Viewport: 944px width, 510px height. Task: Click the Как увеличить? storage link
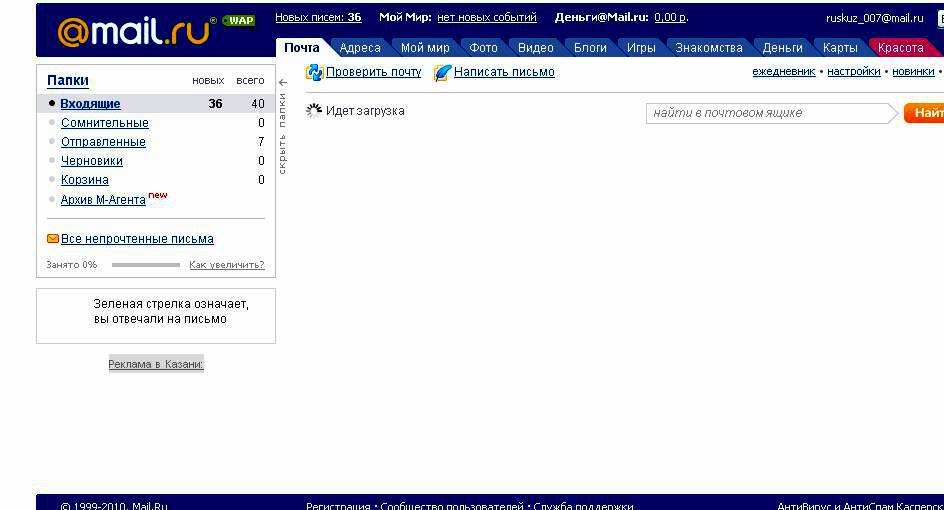[226, 265]
